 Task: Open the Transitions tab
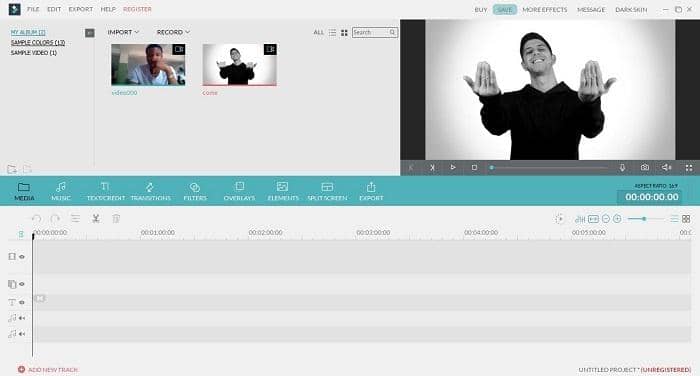[150, 191]
